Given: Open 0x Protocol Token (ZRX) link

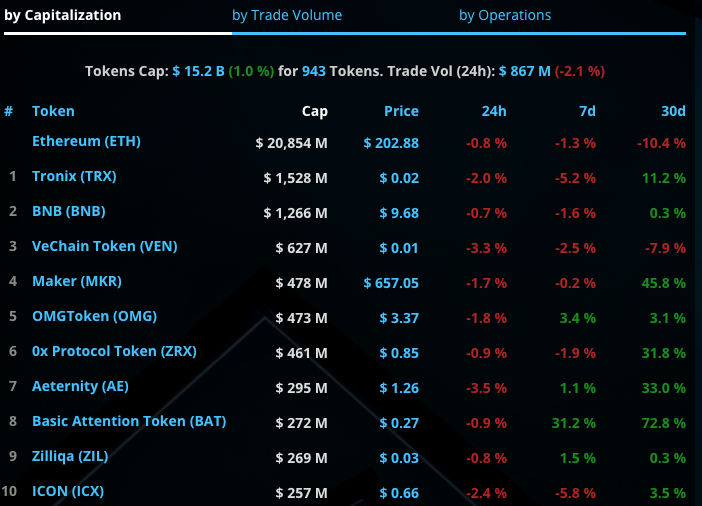Looking at the screenshot, I should [114, 352].
